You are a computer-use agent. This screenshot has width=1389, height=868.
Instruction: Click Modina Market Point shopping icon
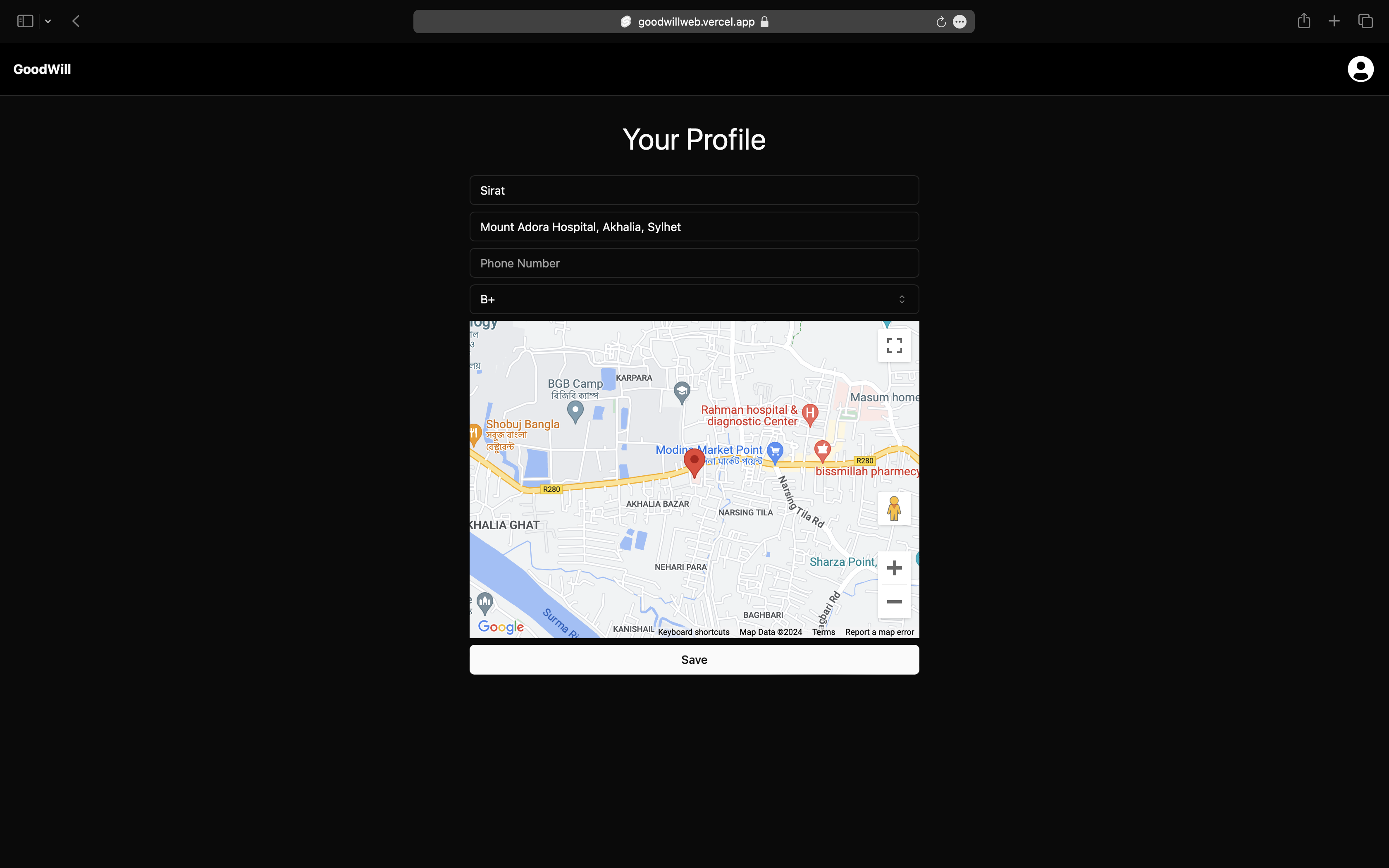pyautogui.click(x=775, y=452)
